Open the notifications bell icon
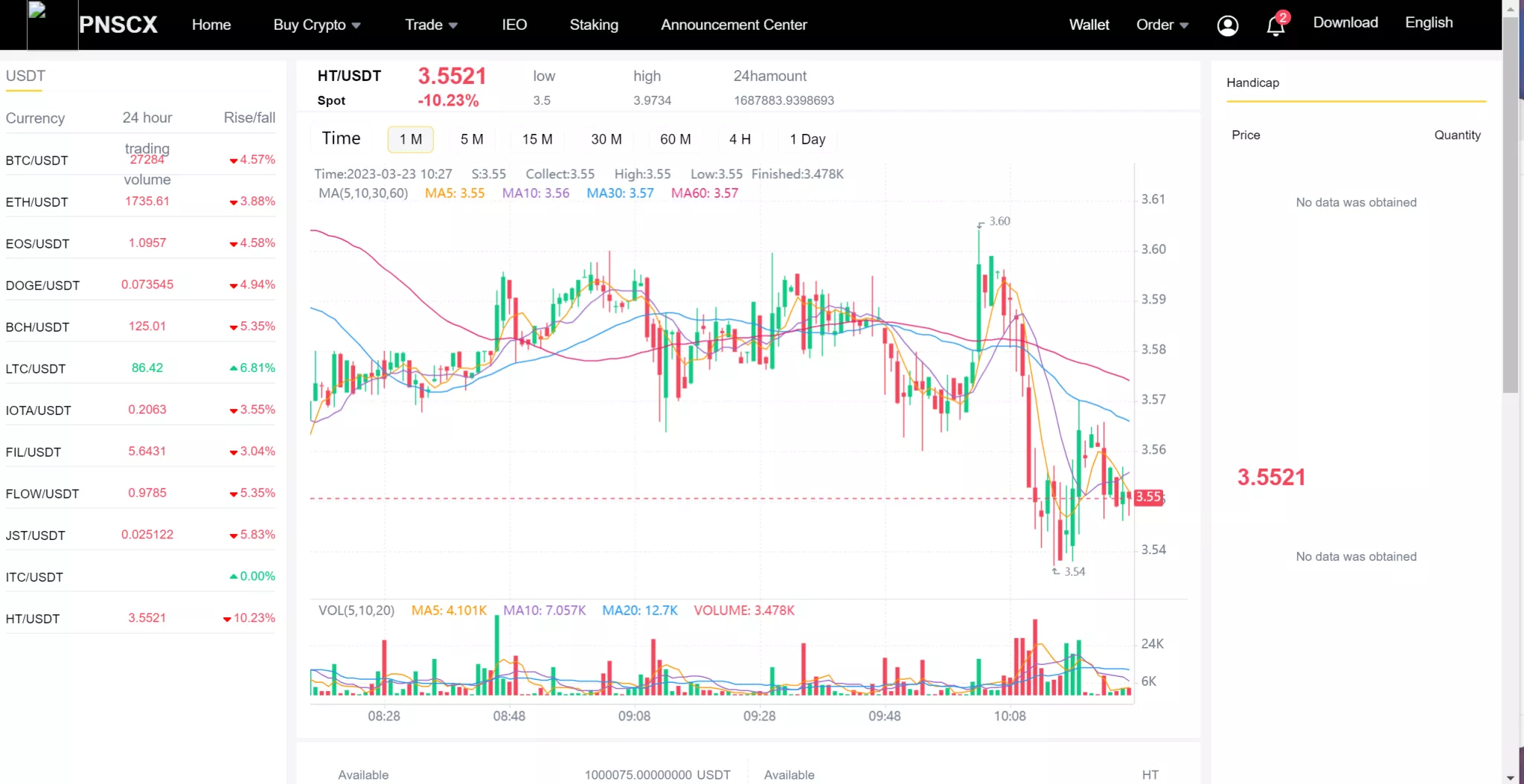 (1275, 25)
